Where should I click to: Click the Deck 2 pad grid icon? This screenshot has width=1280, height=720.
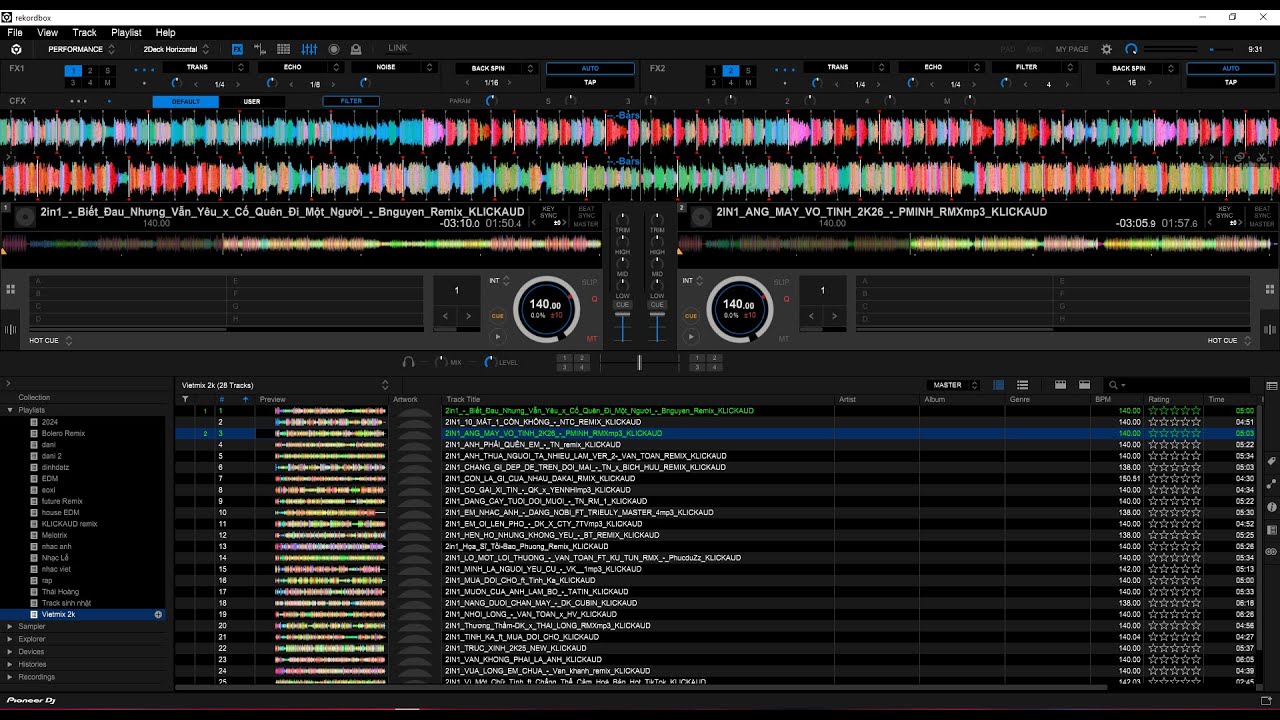point(1270,290)
